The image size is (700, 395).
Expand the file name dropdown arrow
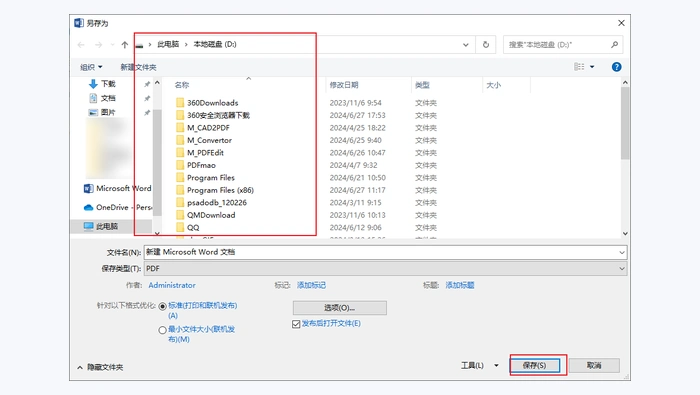click(x=622, y=253)
